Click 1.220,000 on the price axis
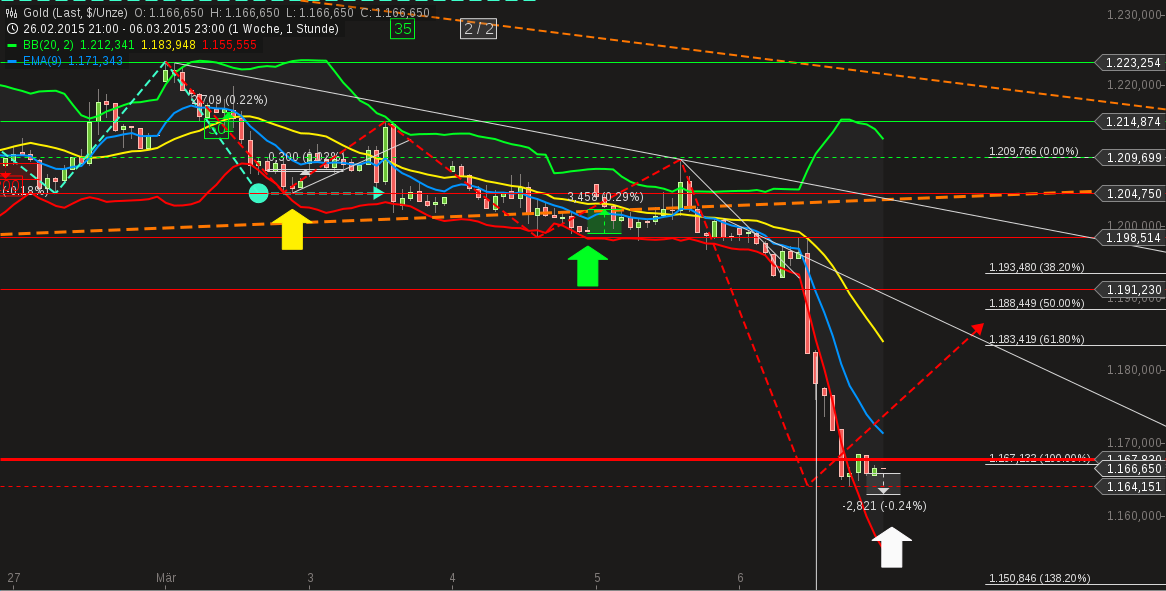The image size is (1166, 591). [x=1135, y=85]
